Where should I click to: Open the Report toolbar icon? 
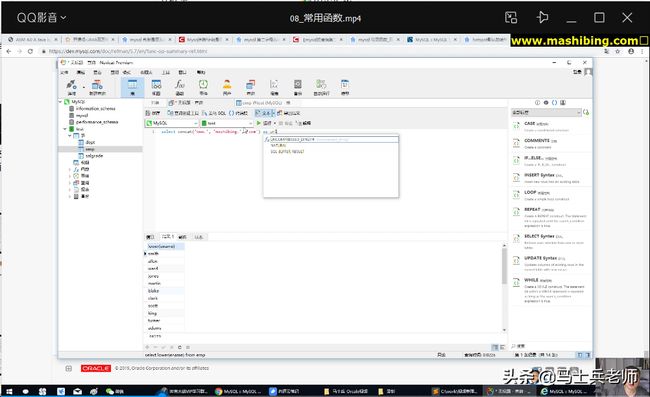click(x=274, y=87)
